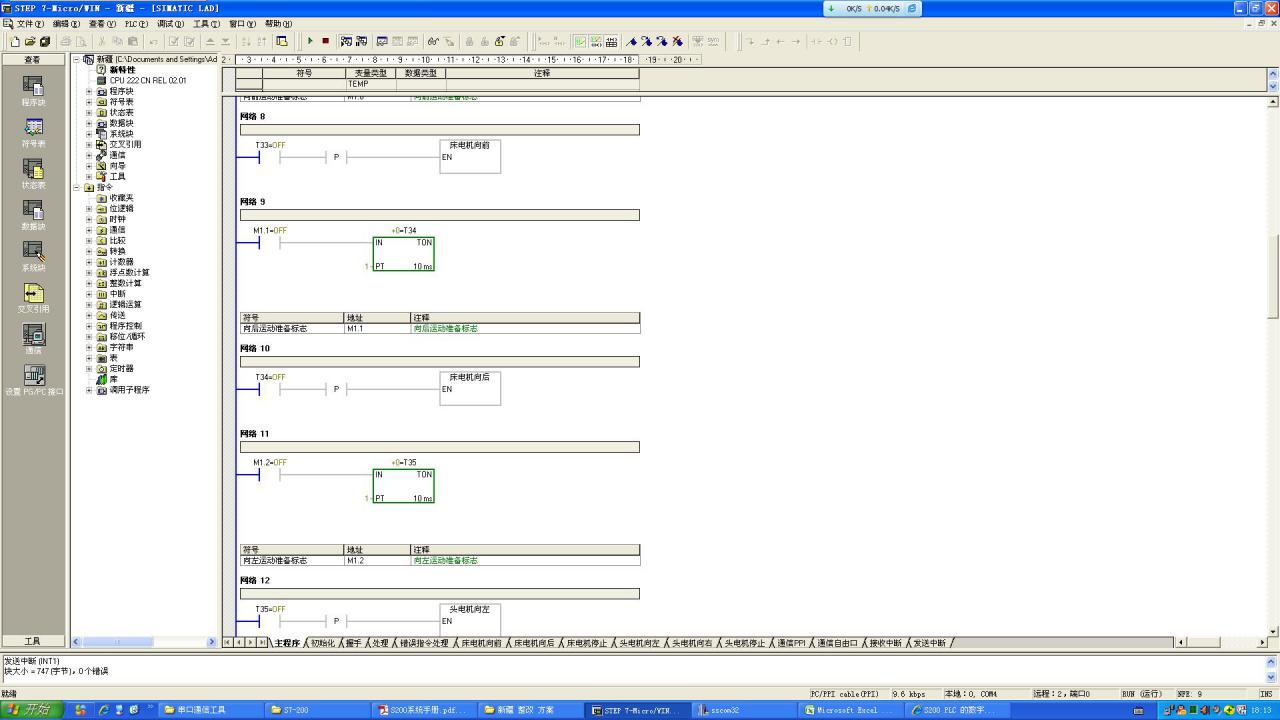Screen dimensions: 1280x720
Task: Click the network 11 comment field
Action: (x=440, y=447)
